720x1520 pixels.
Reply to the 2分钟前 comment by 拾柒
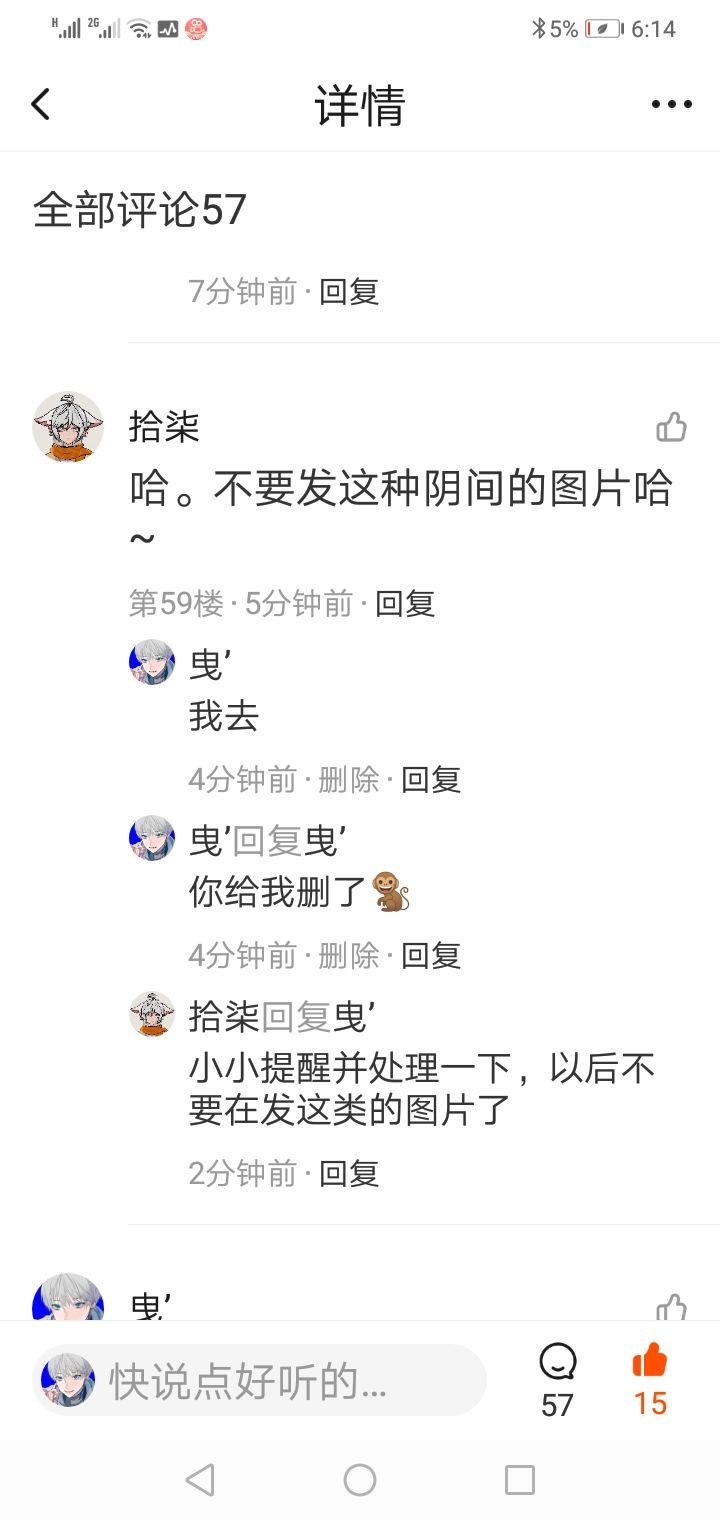pyautogui.click(x=349, y=1173)
